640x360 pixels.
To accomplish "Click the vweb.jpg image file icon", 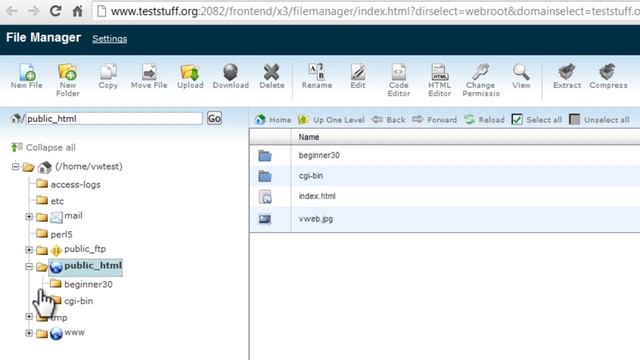I will coord(265,219).
